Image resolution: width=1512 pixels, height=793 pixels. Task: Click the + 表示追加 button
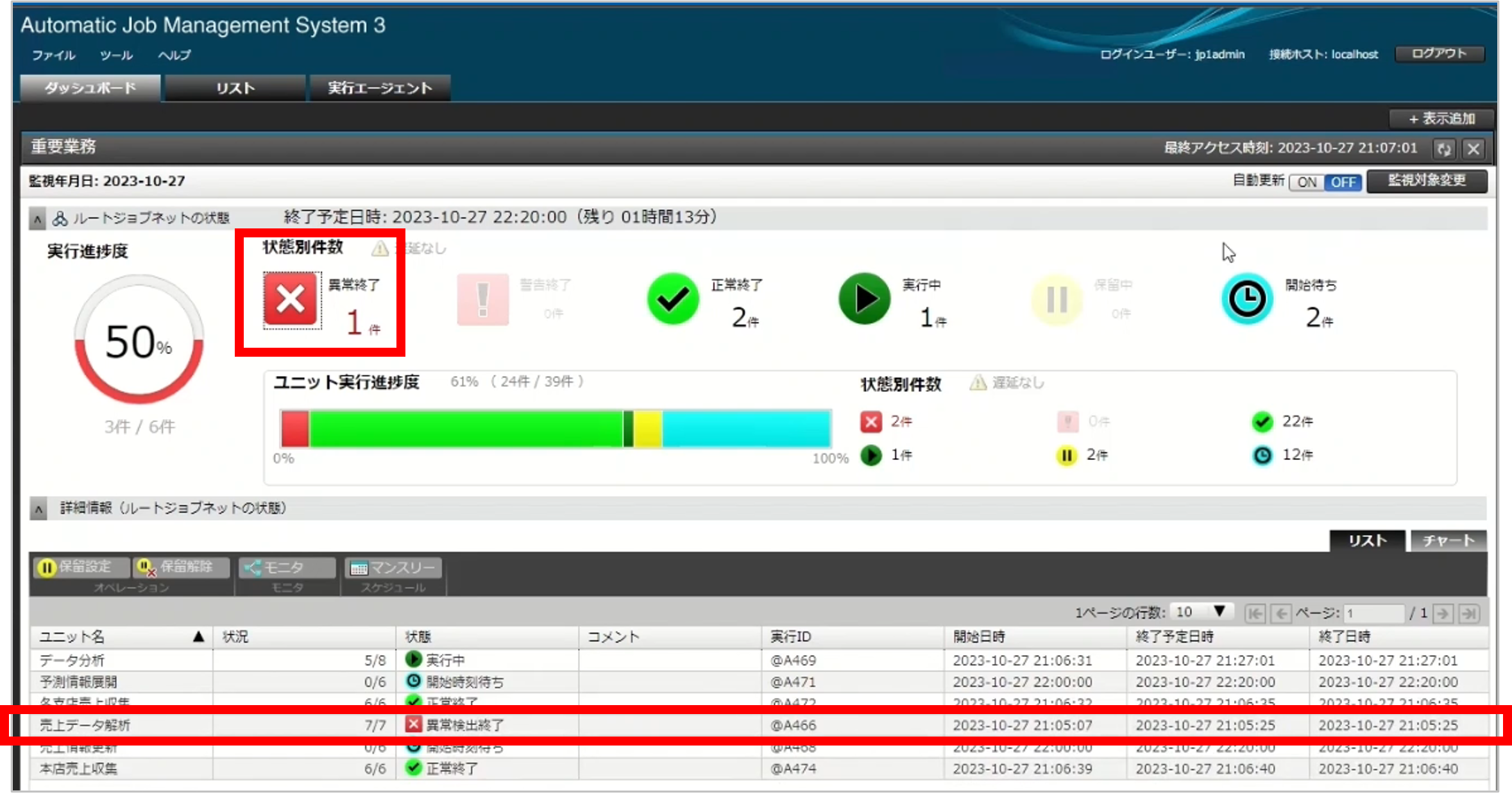click(x=1442, y=119)
